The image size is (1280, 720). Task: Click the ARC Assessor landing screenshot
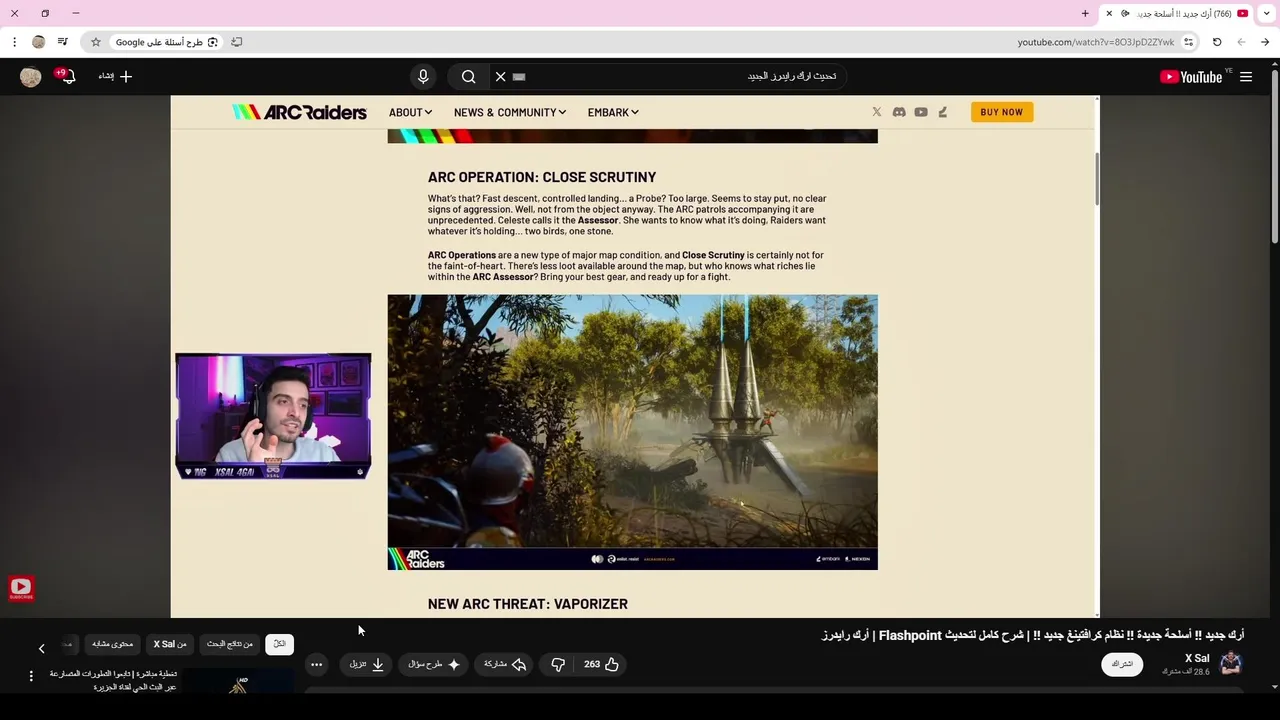[632, 432]
